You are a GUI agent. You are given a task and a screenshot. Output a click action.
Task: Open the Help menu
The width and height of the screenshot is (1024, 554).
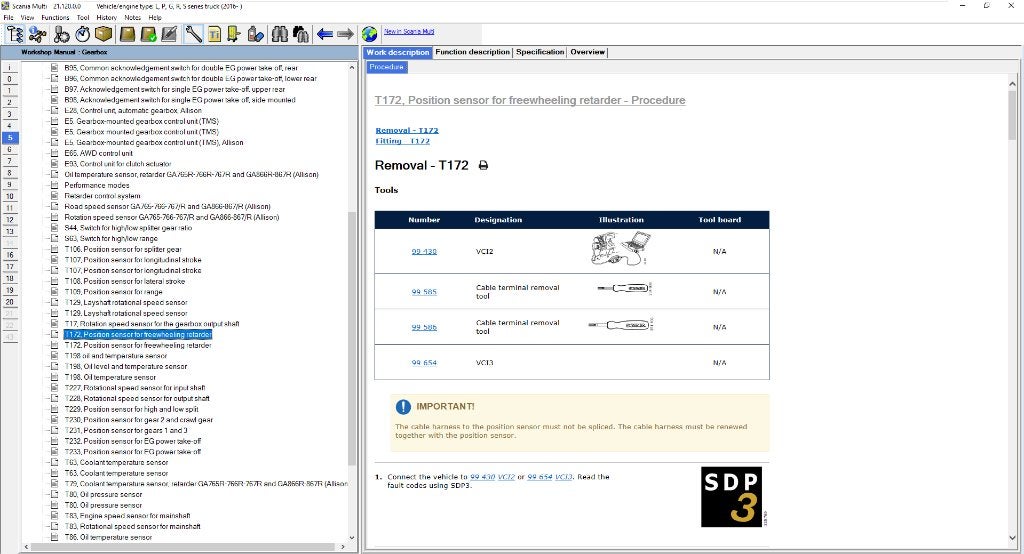(155, 18)
